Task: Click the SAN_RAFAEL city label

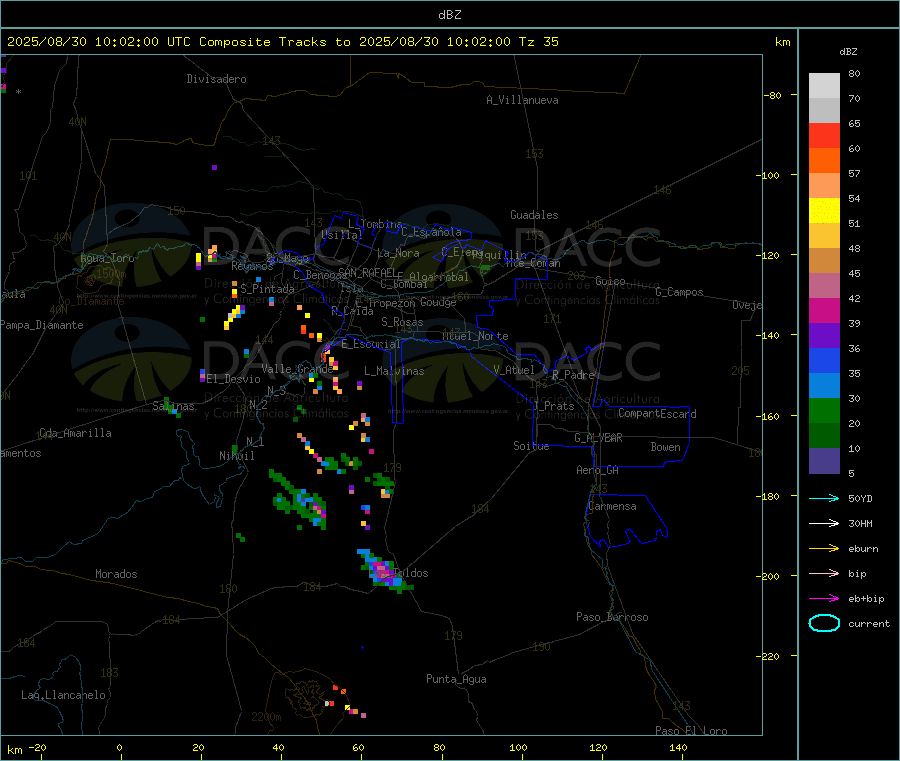Action: pyautogui.click(x=367, y=272)
